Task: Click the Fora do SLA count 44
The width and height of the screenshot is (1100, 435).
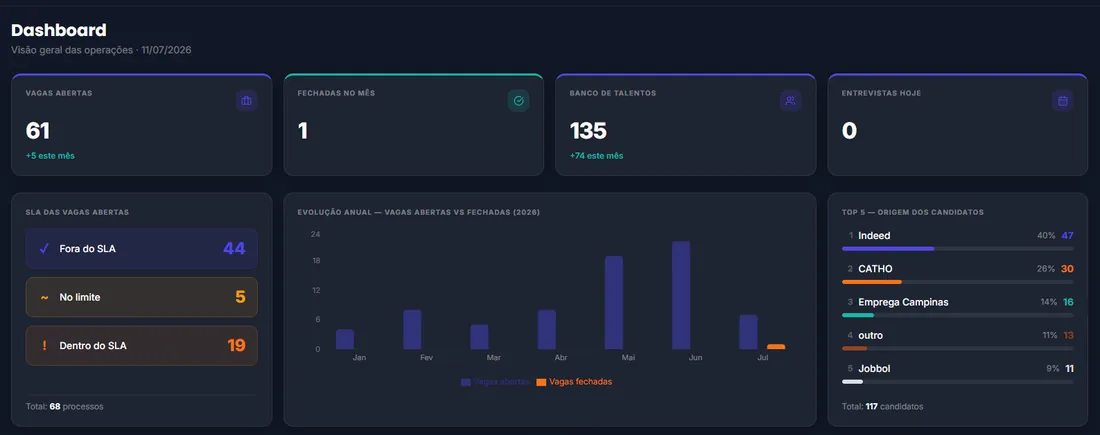Action: pos(234,248)
